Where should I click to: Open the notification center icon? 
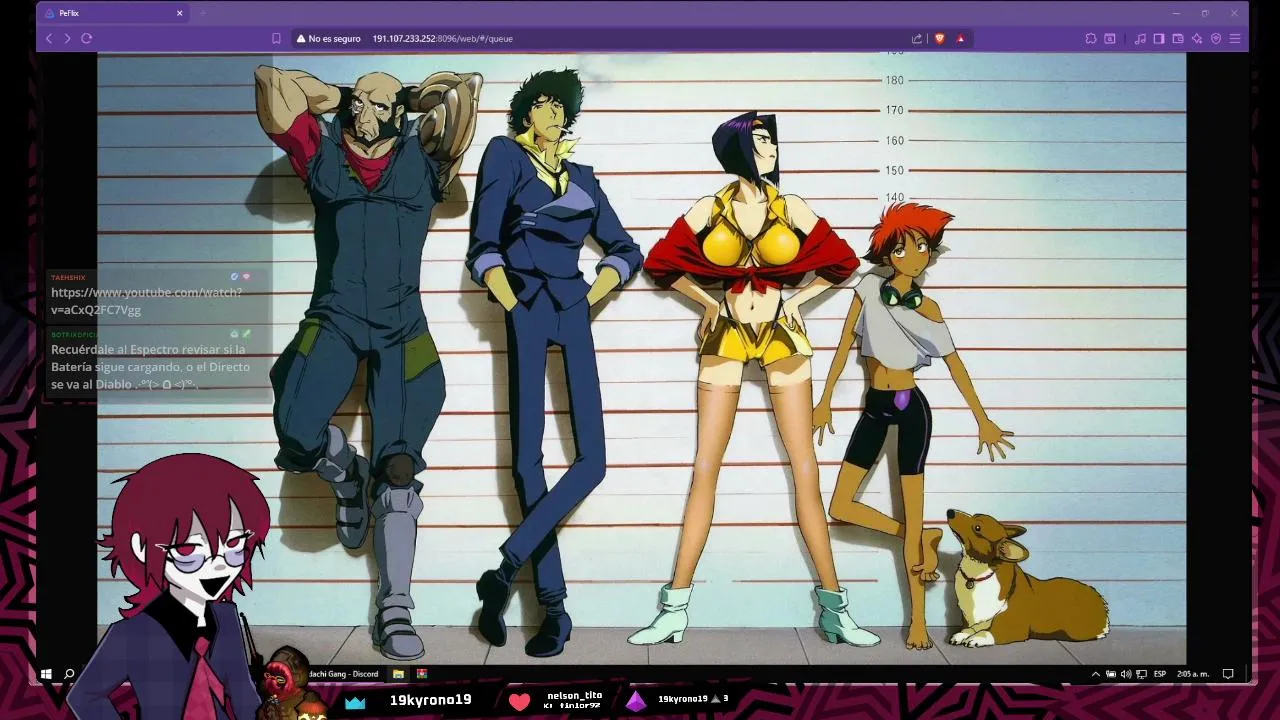[x=1228, y=674]
